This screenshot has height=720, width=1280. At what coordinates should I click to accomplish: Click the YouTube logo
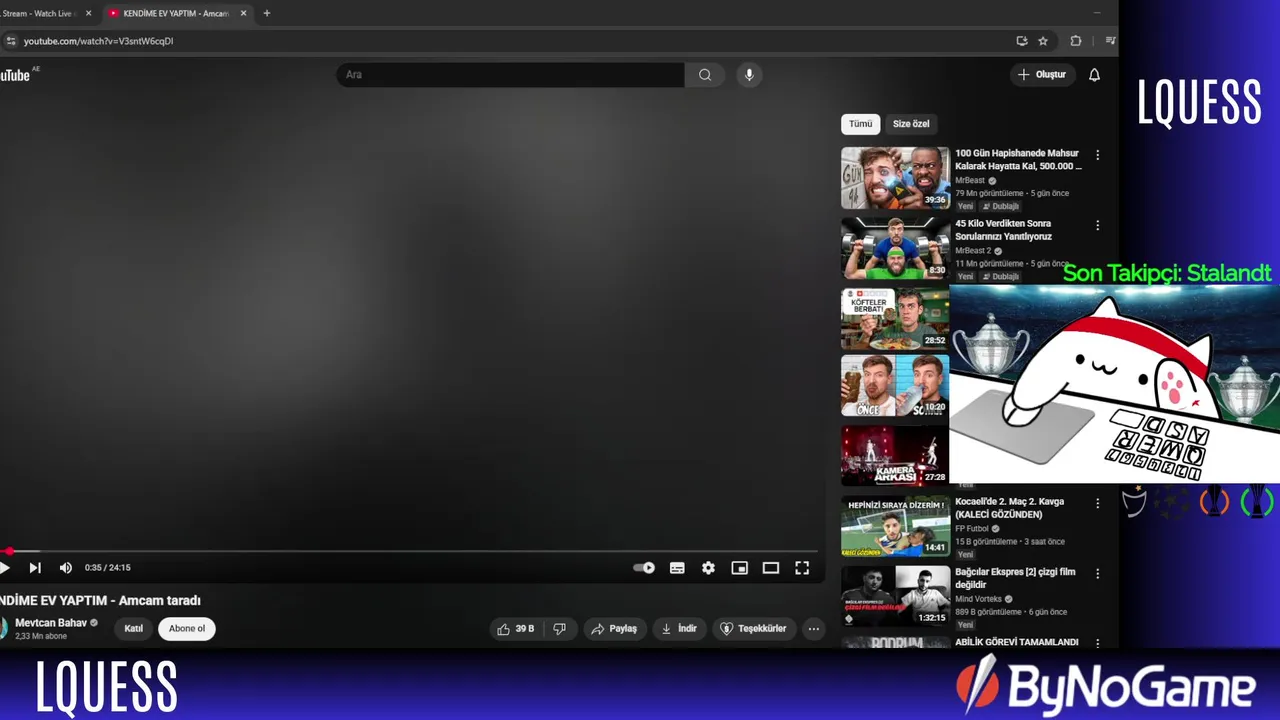pos(15,75)
